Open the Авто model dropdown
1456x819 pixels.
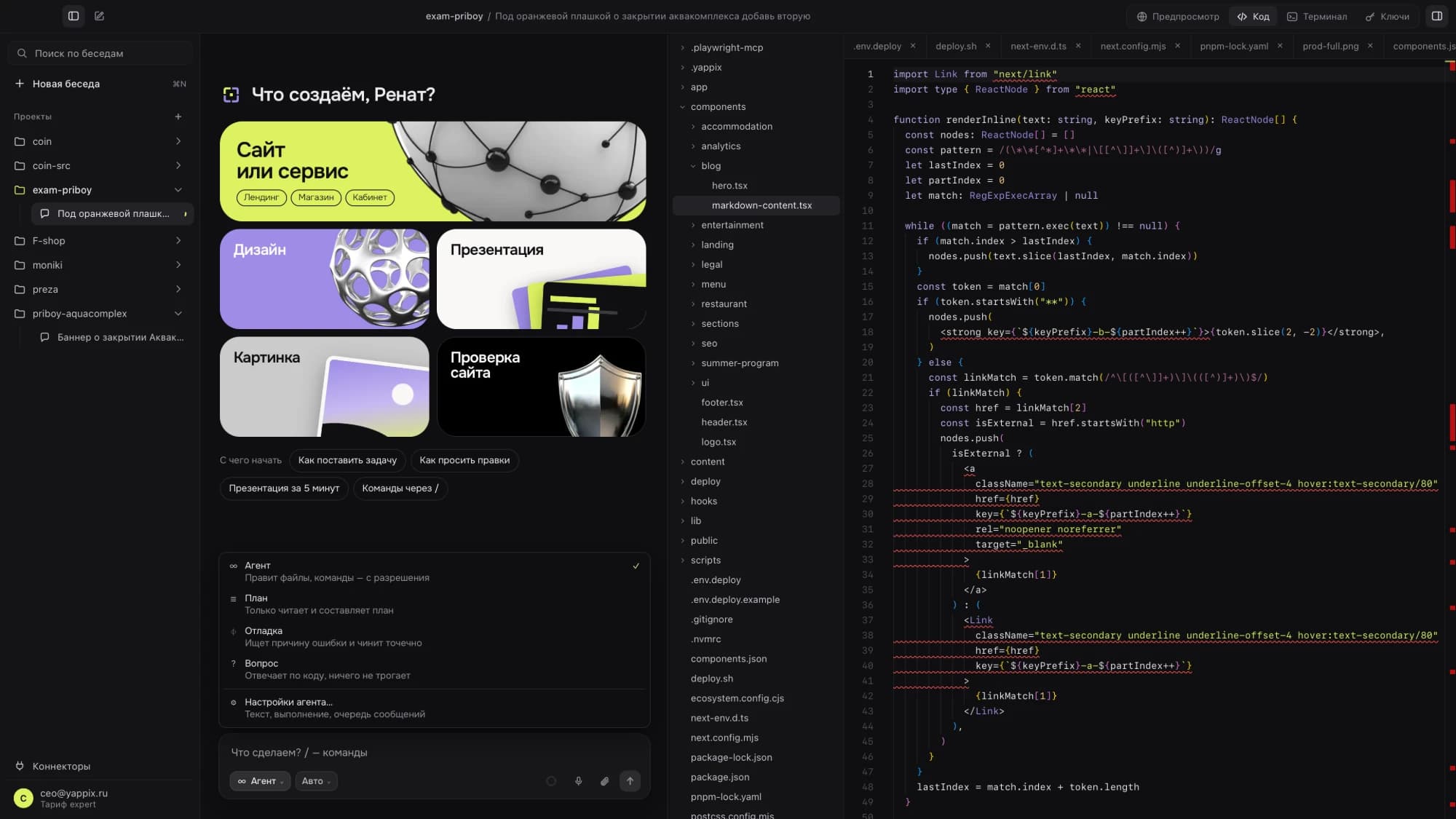coord(316,781)
